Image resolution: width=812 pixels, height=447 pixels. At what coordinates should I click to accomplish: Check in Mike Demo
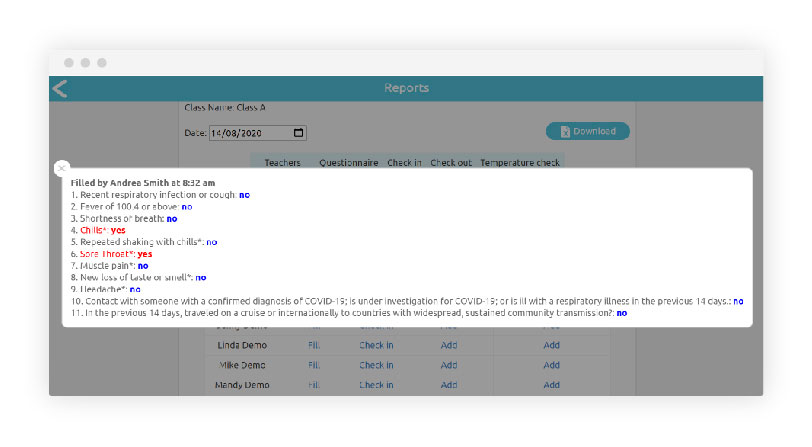click(376, 365)
